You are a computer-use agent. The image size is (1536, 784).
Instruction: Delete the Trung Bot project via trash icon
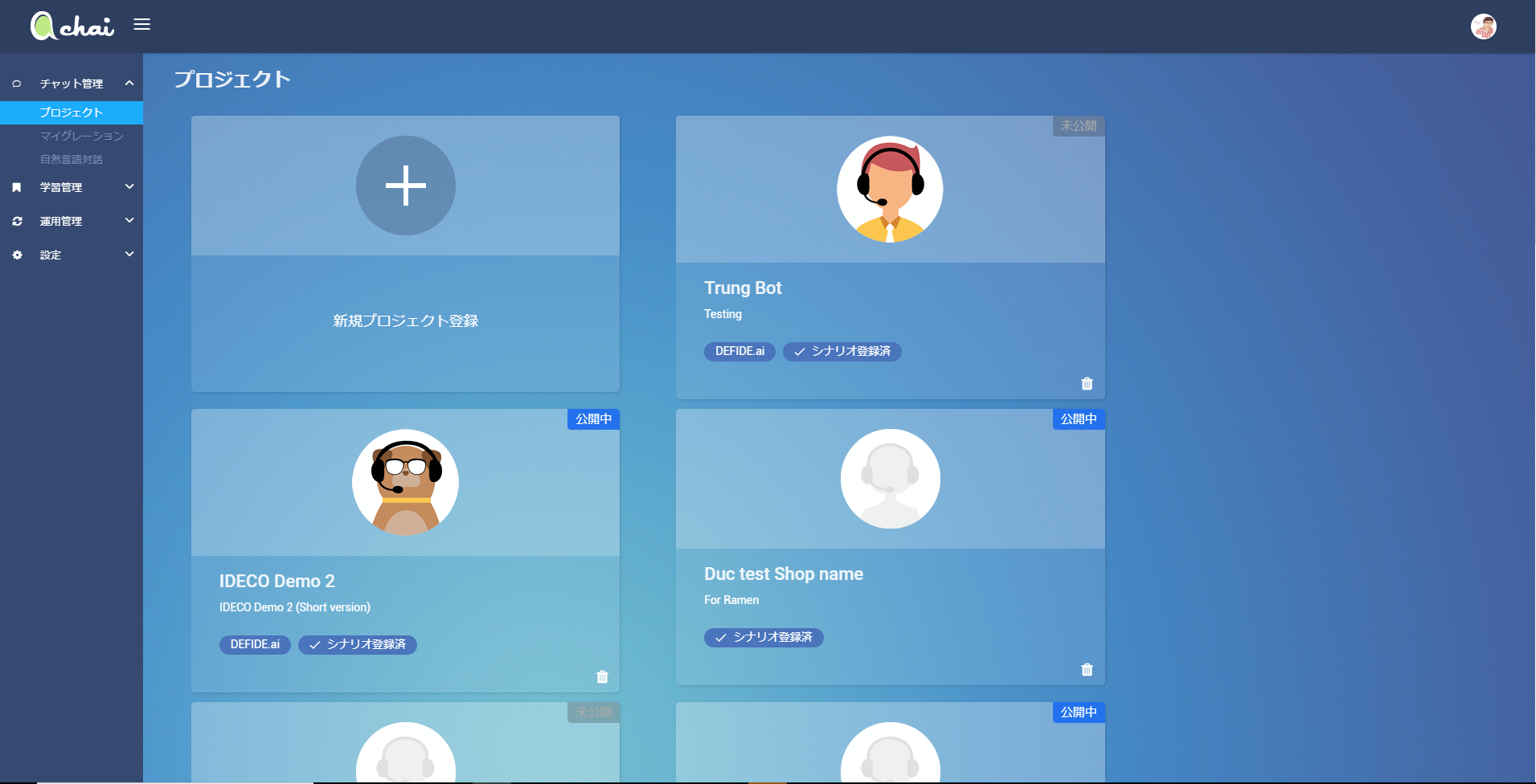pyautogui.click(x=1087, y=384)
